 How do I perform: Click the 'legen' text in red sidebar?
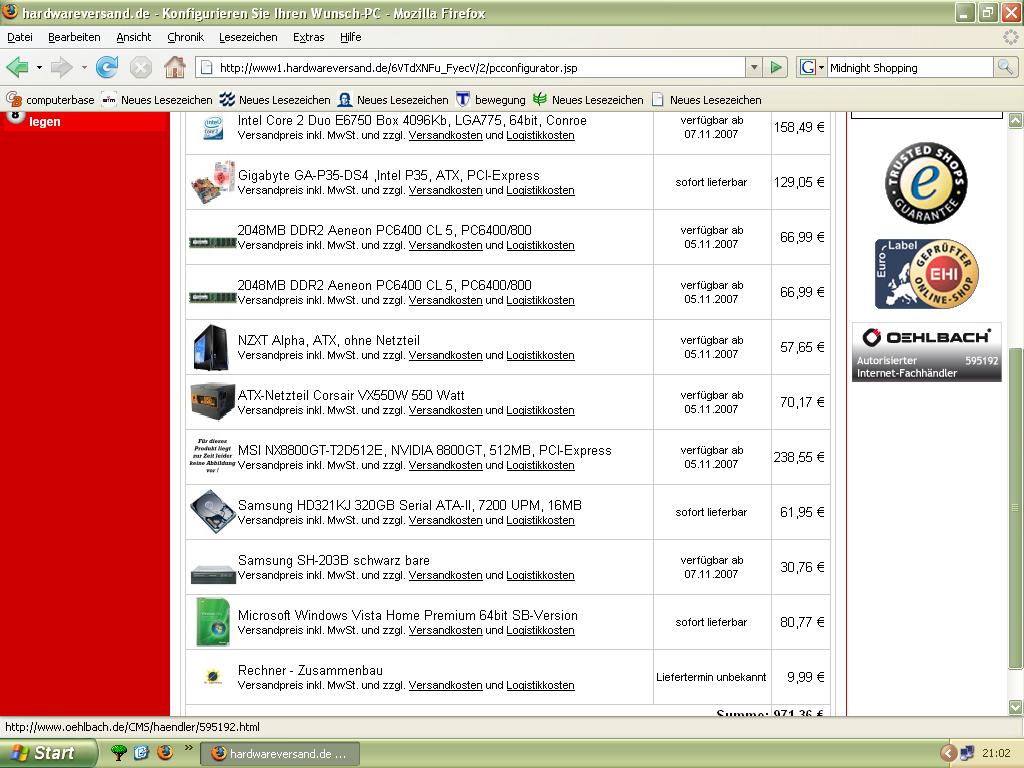pos(44,121)
